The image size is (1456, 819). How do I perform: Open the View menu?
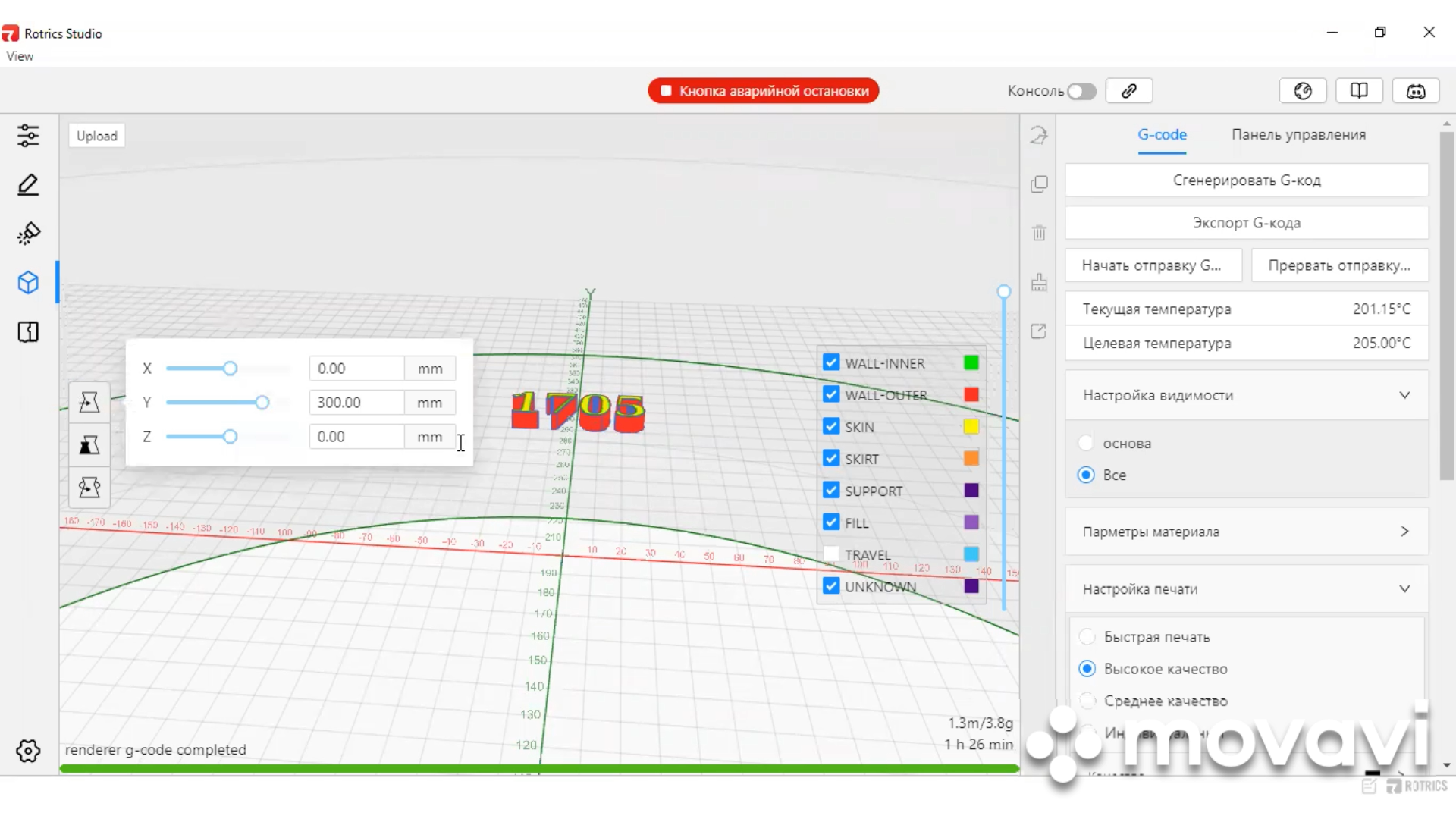(x=20, y=56)
